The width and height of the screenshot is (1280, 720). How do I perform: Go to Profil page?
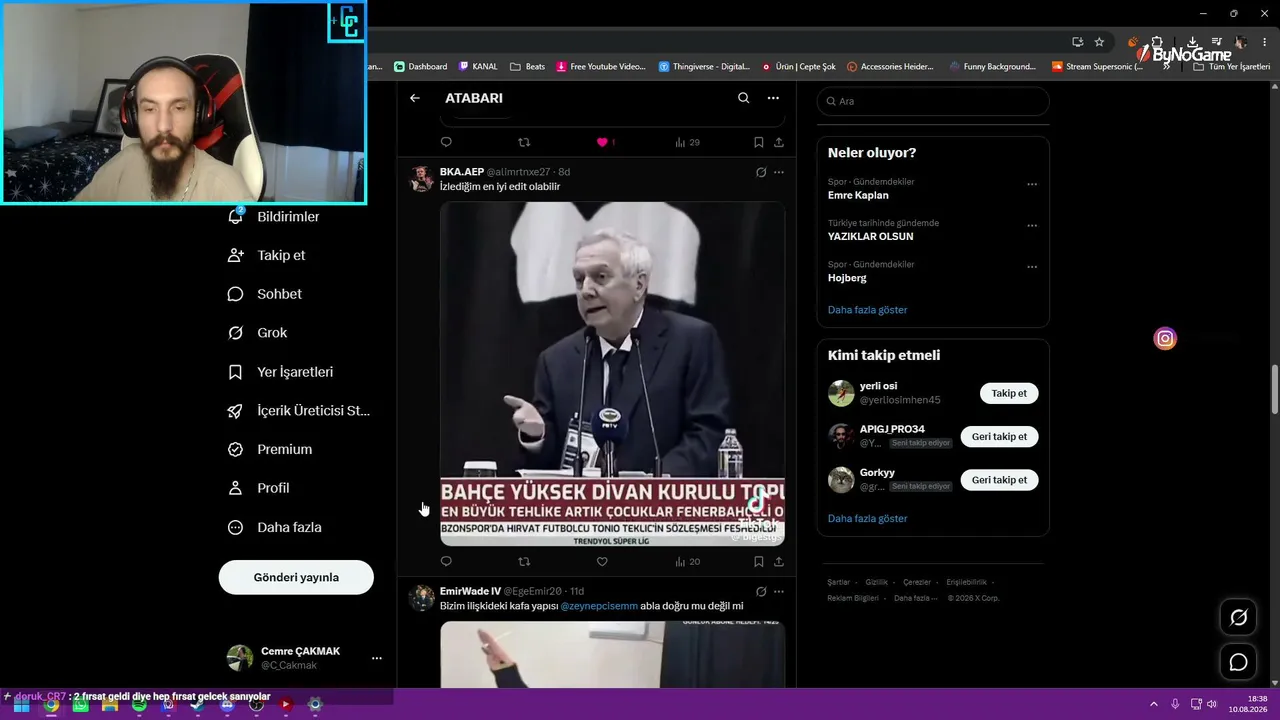click(258, 488)
